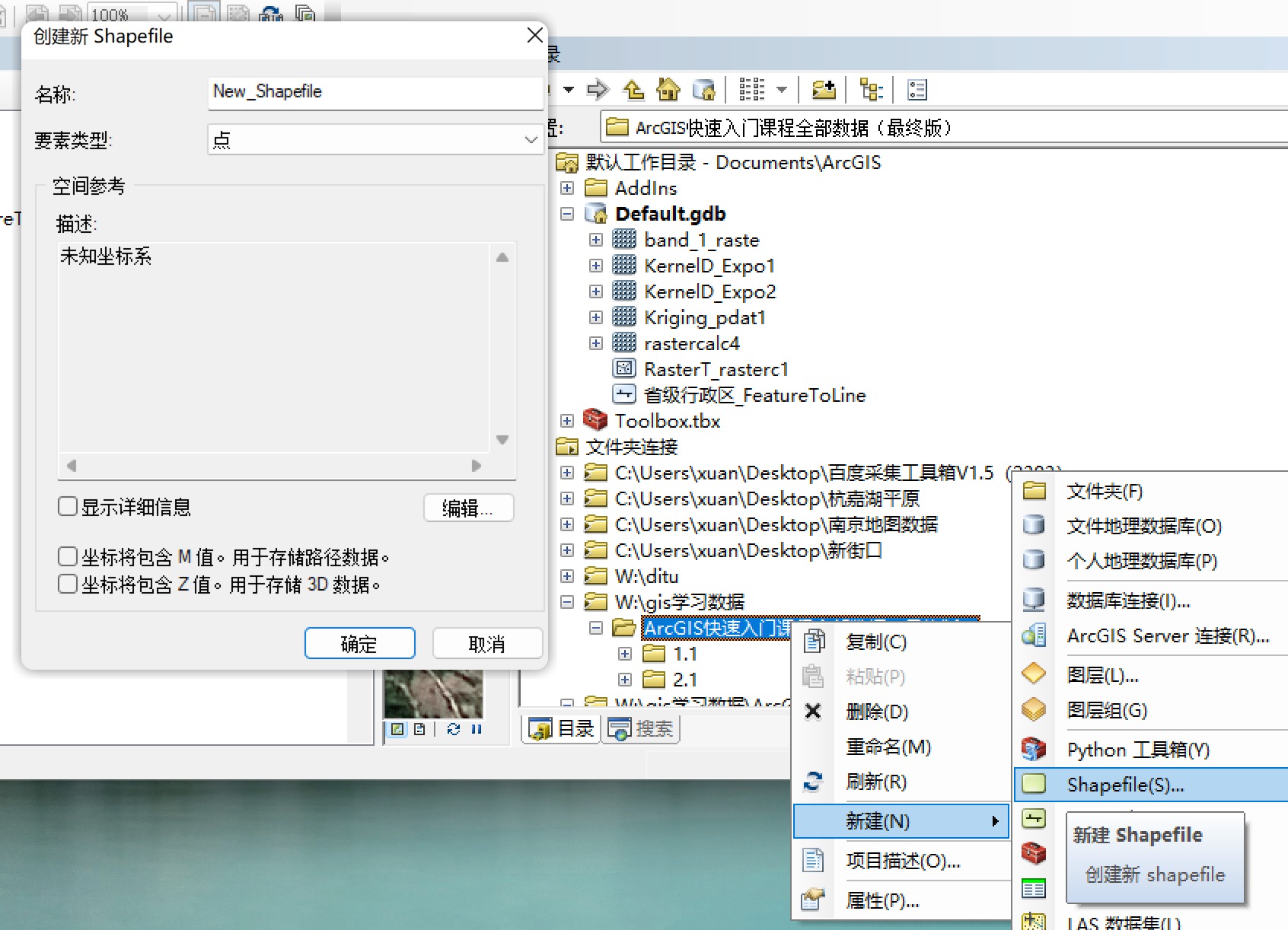Expand the Kriging_pdat1 raster node
Viewport: 1288px width, 930px height.
(x=595, y=317)
